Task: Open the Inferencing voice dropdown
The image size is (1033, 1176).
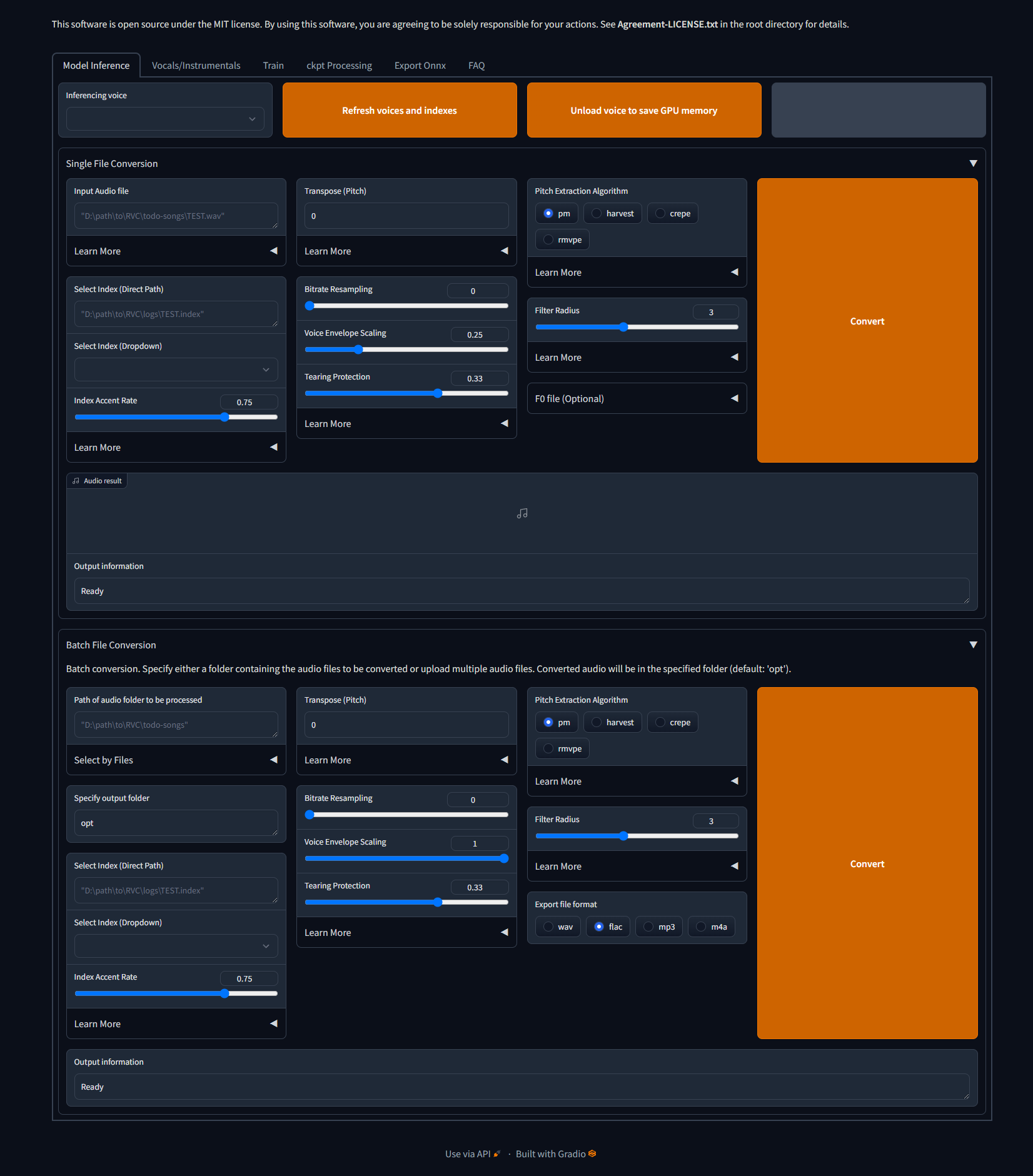Action: tap(164, 118)
